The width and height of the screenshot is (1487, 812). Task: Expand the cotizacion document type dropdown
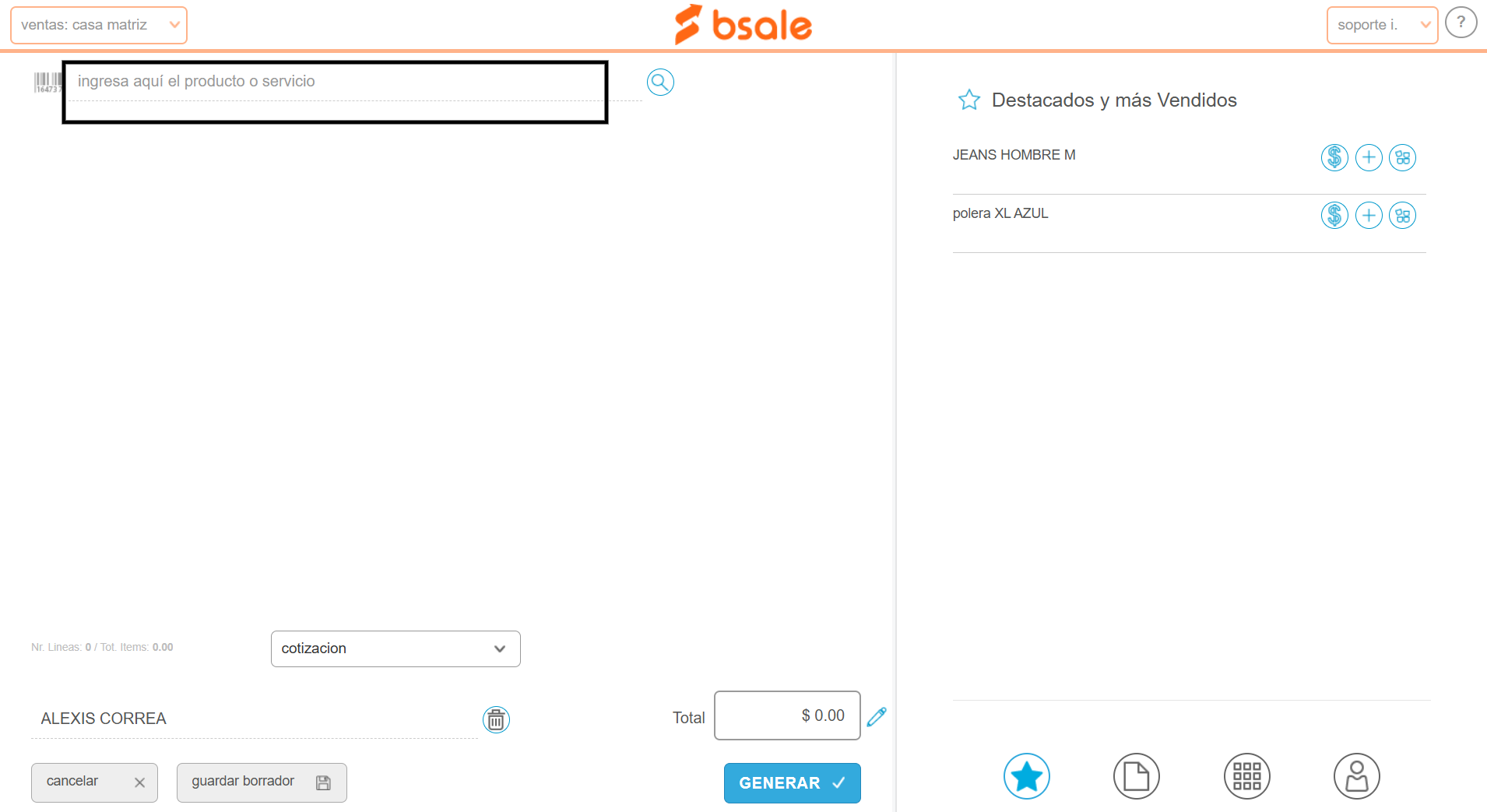[x=395, y=649]
